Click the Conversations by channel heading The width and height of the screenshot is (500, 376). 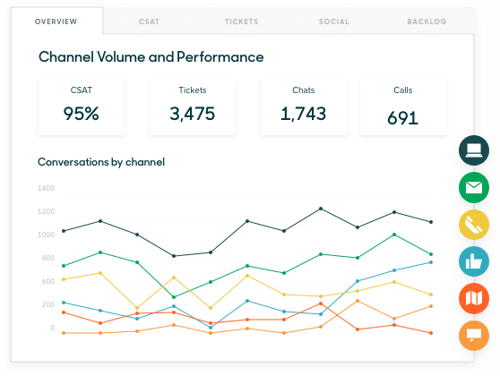[101, 162]
